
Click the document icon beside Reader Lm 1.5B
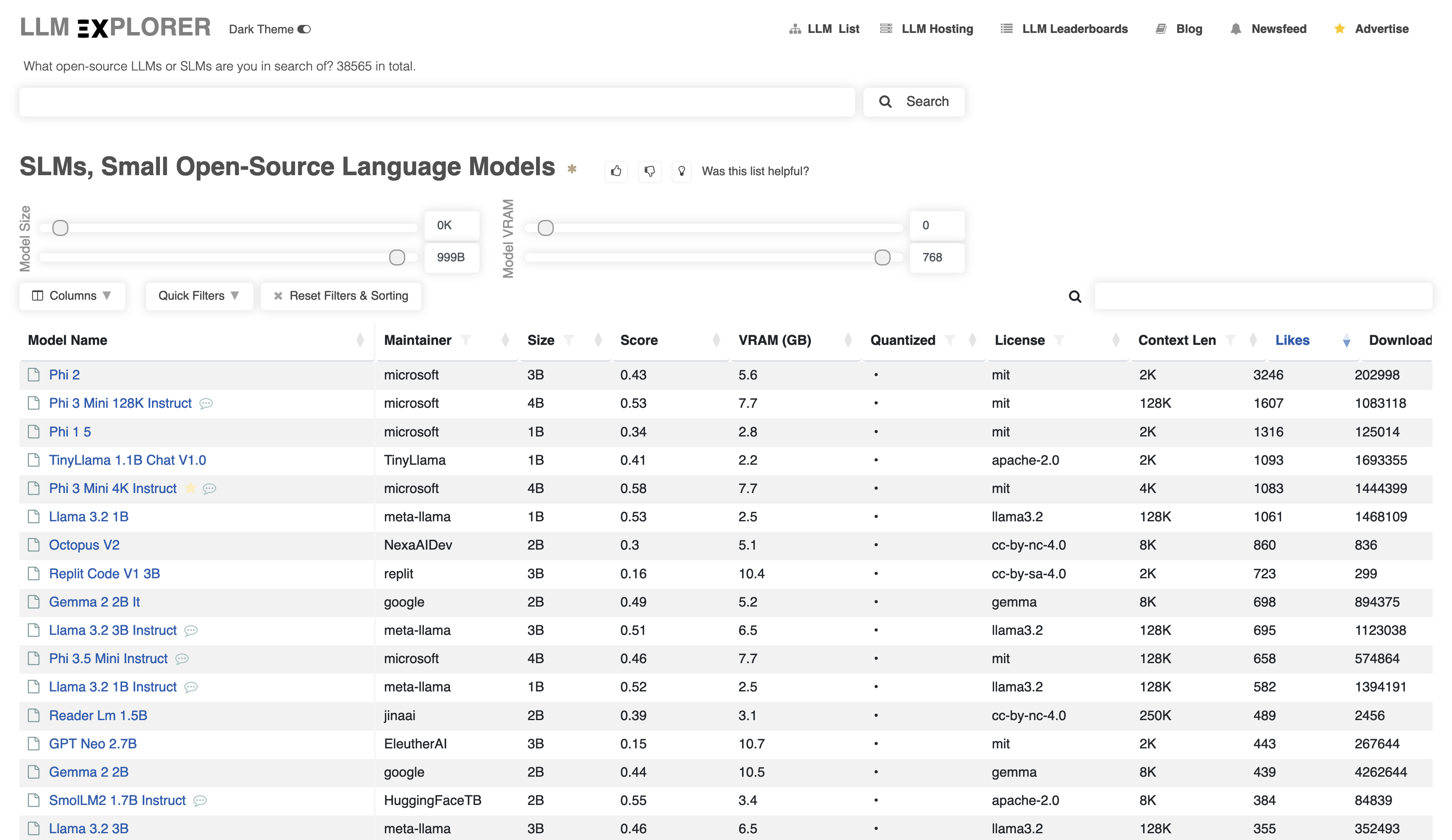(x=34, y=715)
